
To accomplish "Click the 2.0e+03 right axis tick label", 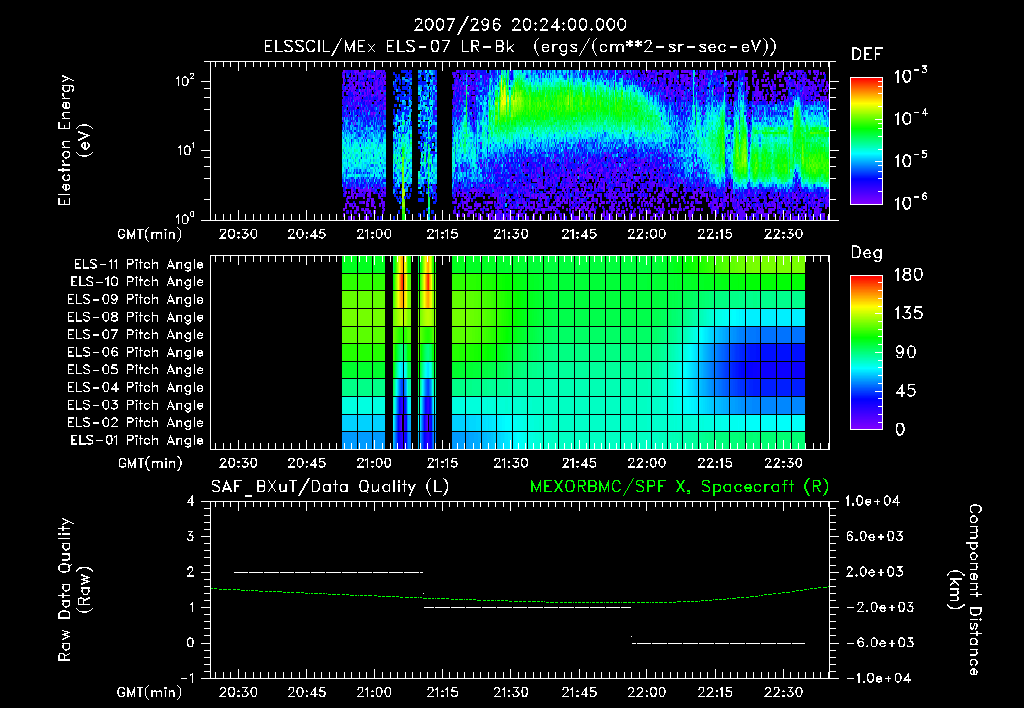I will click(x=875, y=572).
